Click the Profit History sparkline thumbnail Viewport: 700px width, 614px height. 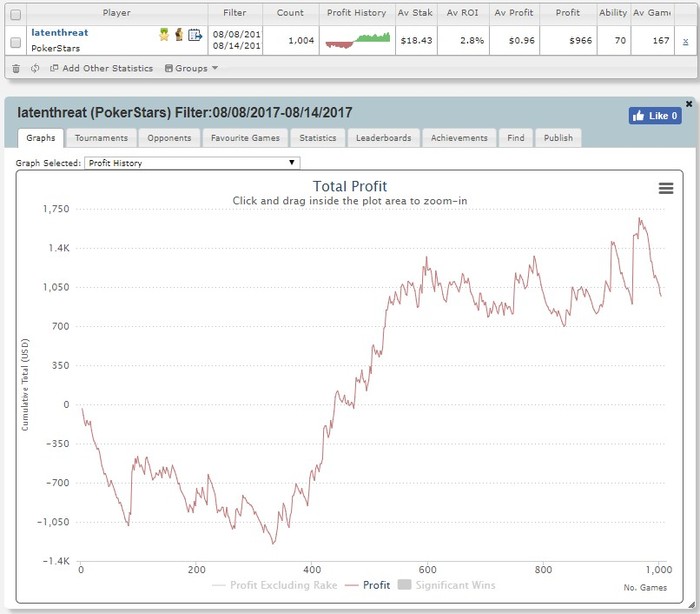tap(358, 41)
